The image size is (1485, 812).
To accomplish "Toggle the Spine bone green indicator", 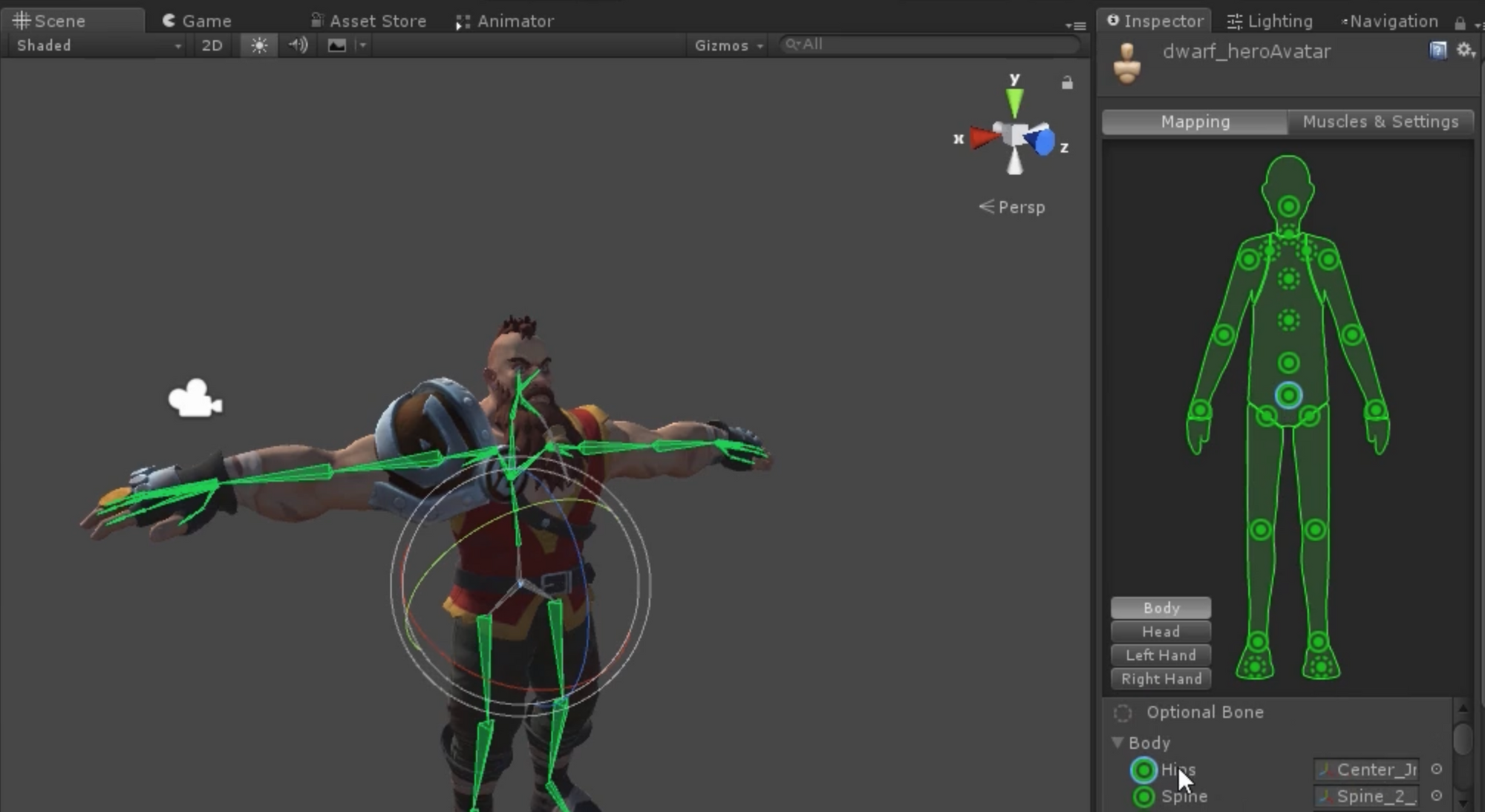I will click(x=1142, y=795).
